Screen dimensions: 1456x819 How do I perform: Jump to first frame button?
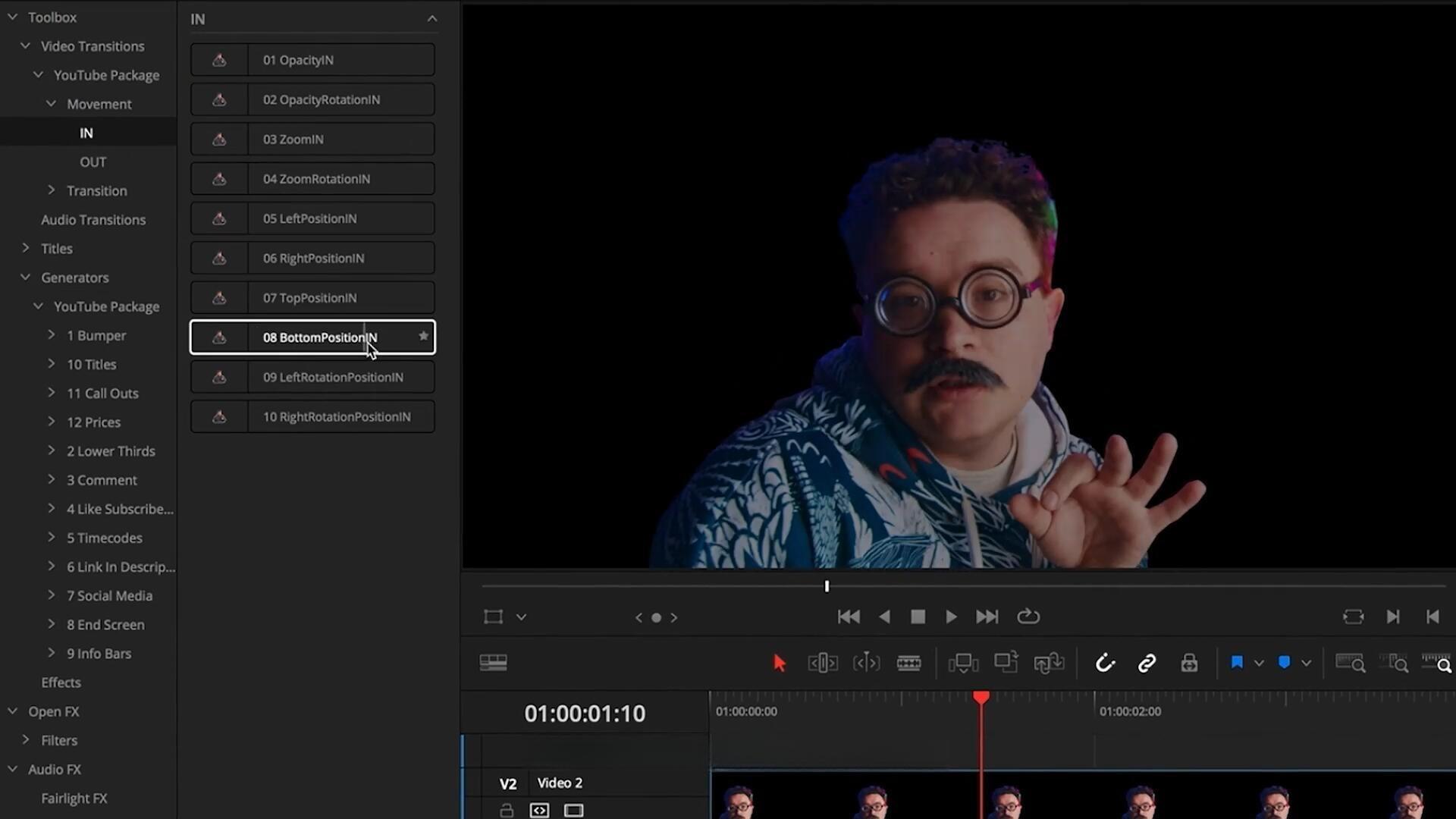[x=849, y=617]
